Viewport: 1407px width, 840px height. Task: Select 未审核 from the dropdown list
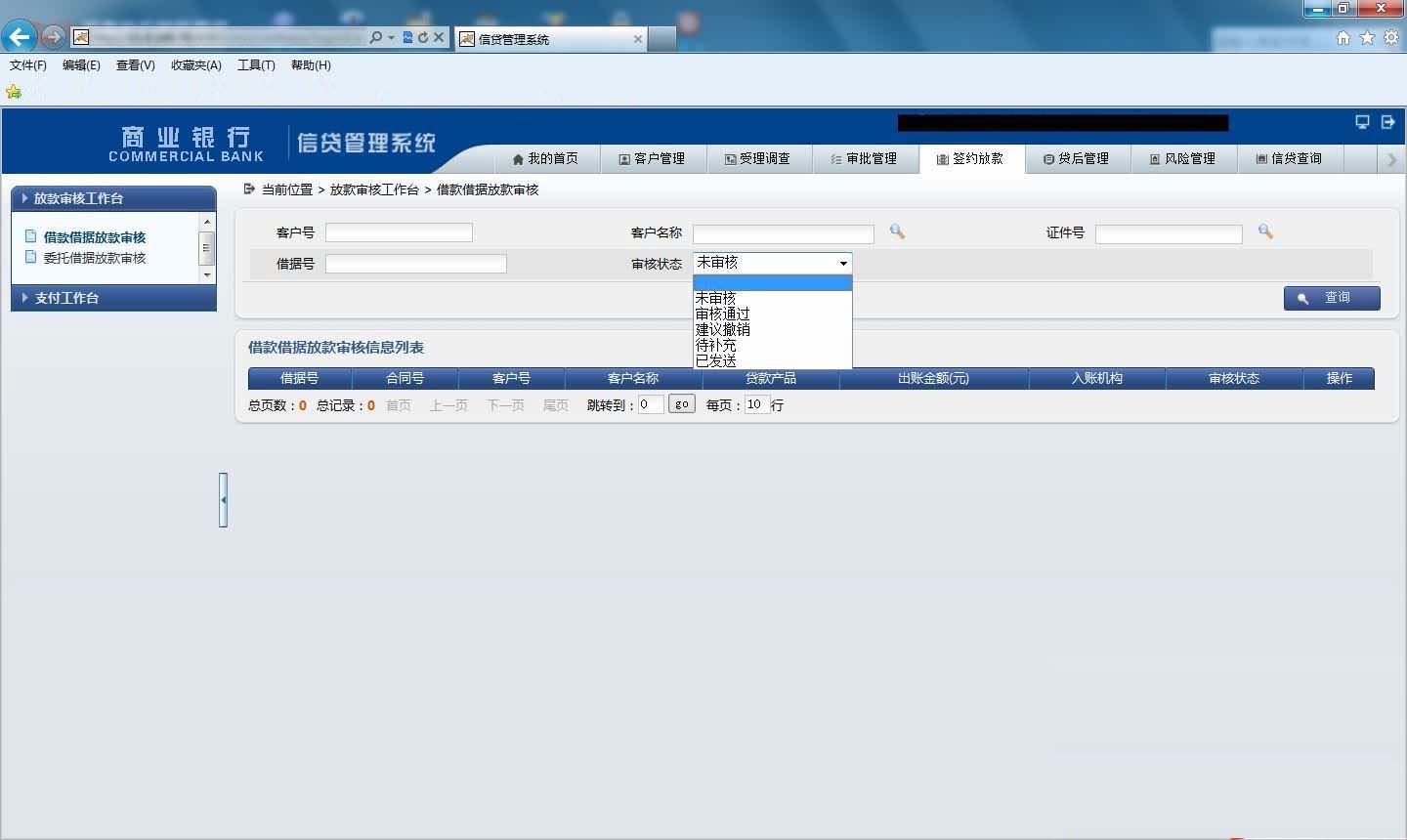773,298
